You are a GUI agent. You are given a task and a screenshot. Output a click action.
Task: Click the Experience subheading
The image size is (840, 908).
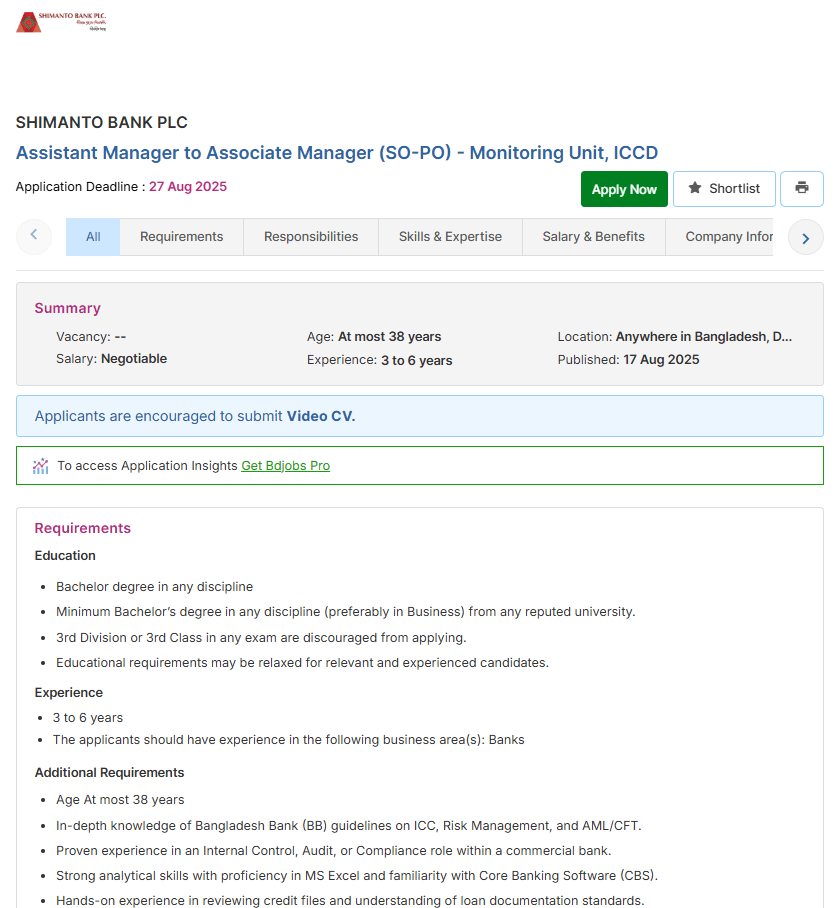pos(68,693)
